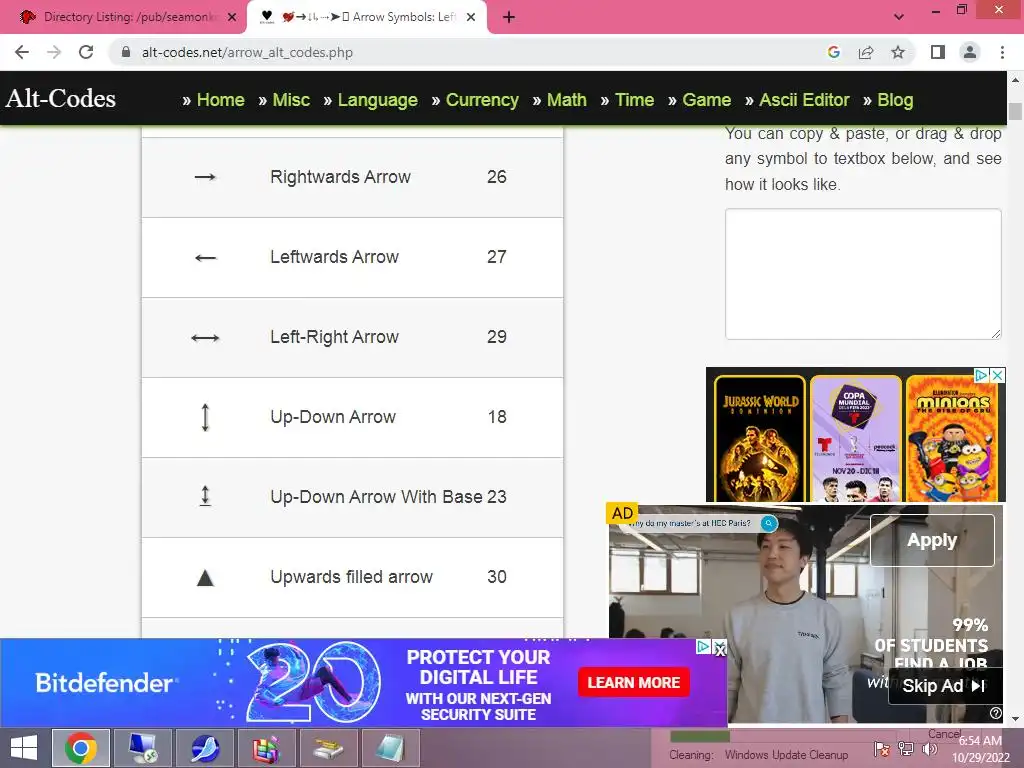The width and height of the screenshot is (1024, 768).
Task: Click the share page icon
Action: (866, 52)
